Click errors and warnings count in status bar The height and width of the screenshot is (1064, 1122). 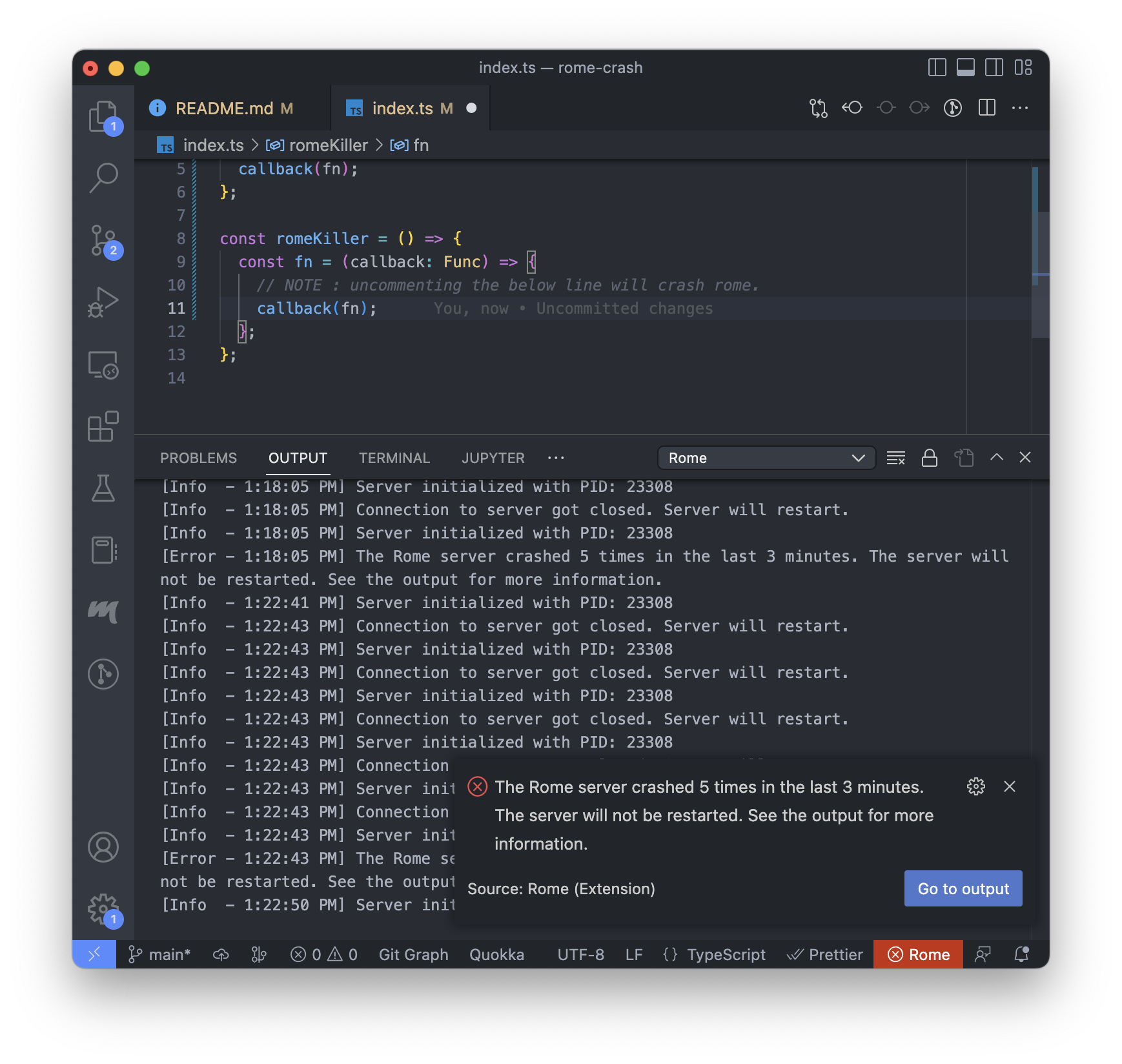click(324, 954)
